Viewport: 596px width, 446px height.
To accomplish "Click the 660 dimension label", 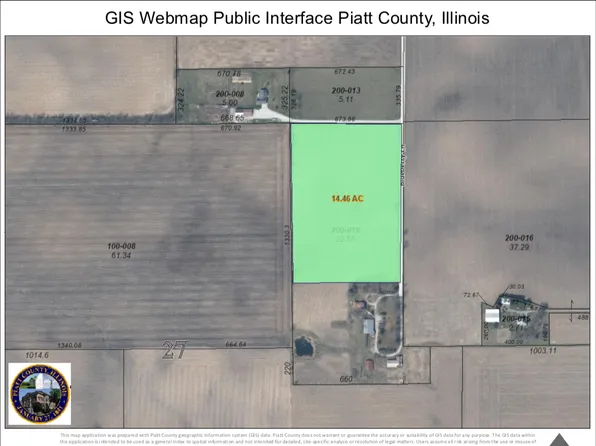I will (346, 379).
